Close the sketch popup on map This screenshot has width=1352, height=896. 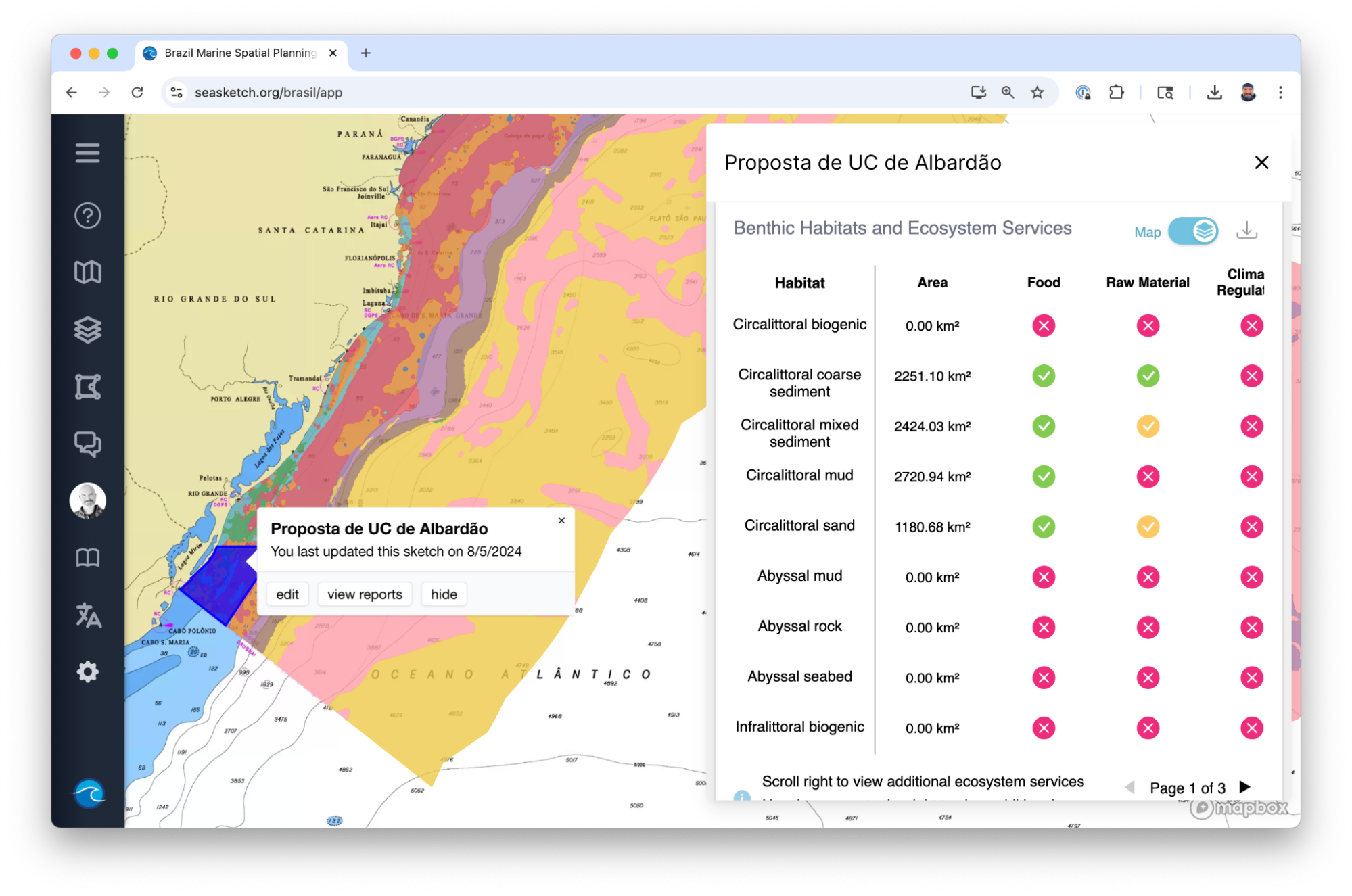(x=561, y=521)
